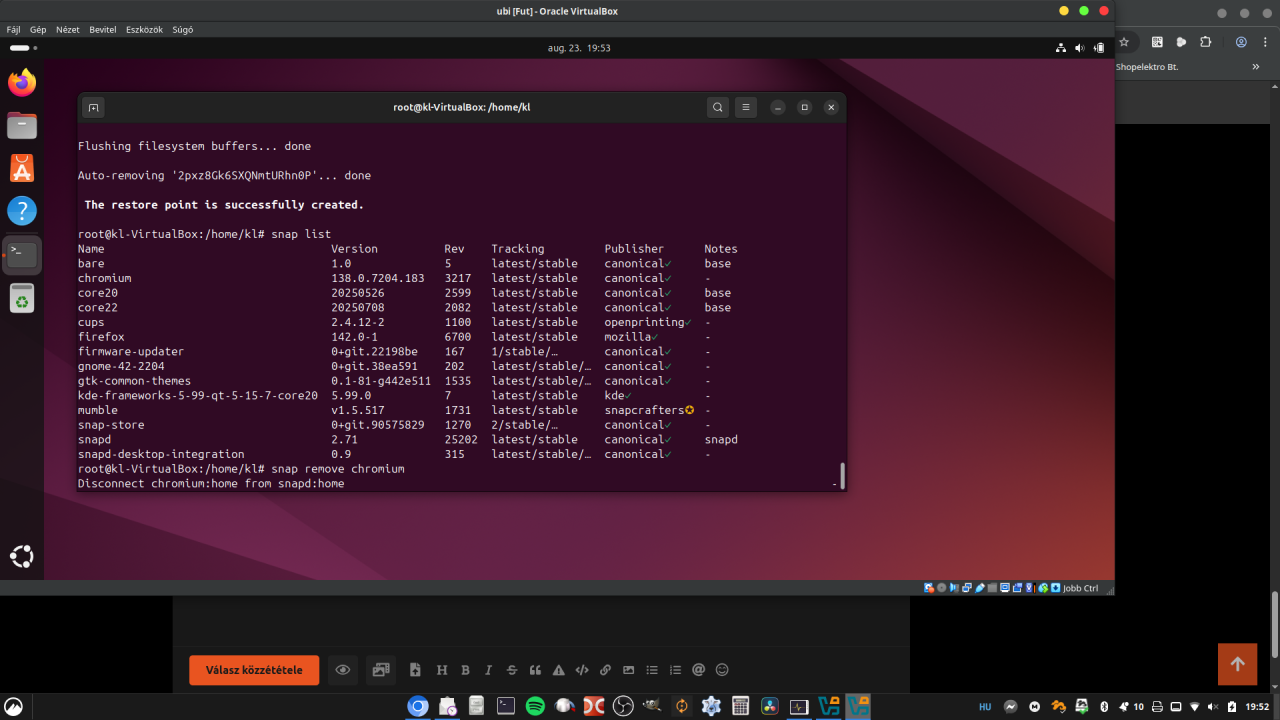
Task: Click the terminal search icon
Action: pyautogui.click(x=717, y=107)
